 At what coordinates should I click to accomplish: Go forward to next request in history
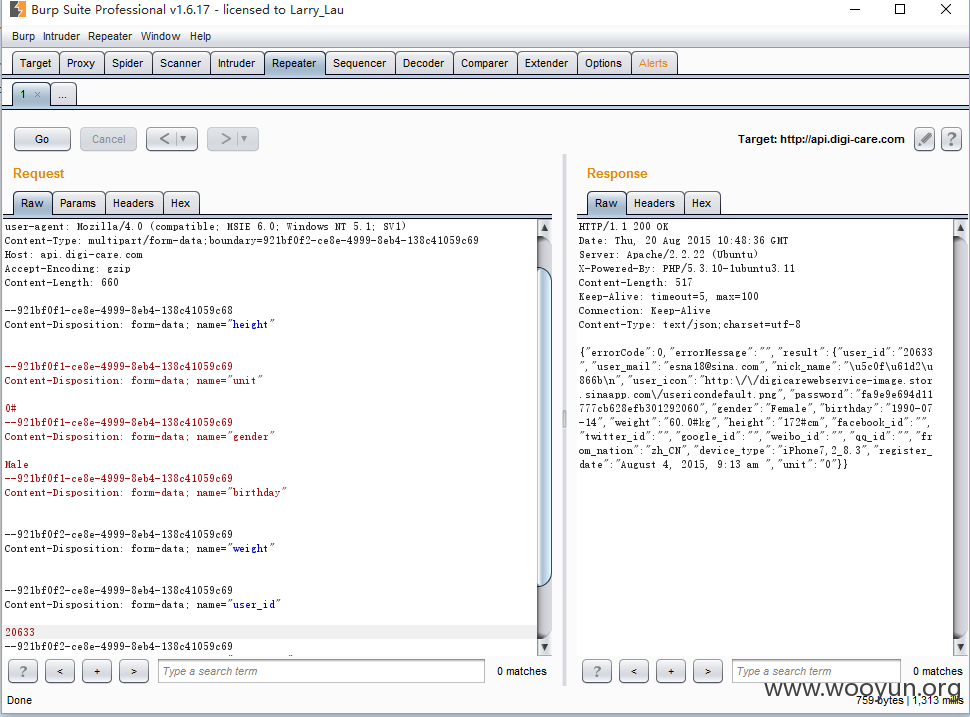point(226,139)
